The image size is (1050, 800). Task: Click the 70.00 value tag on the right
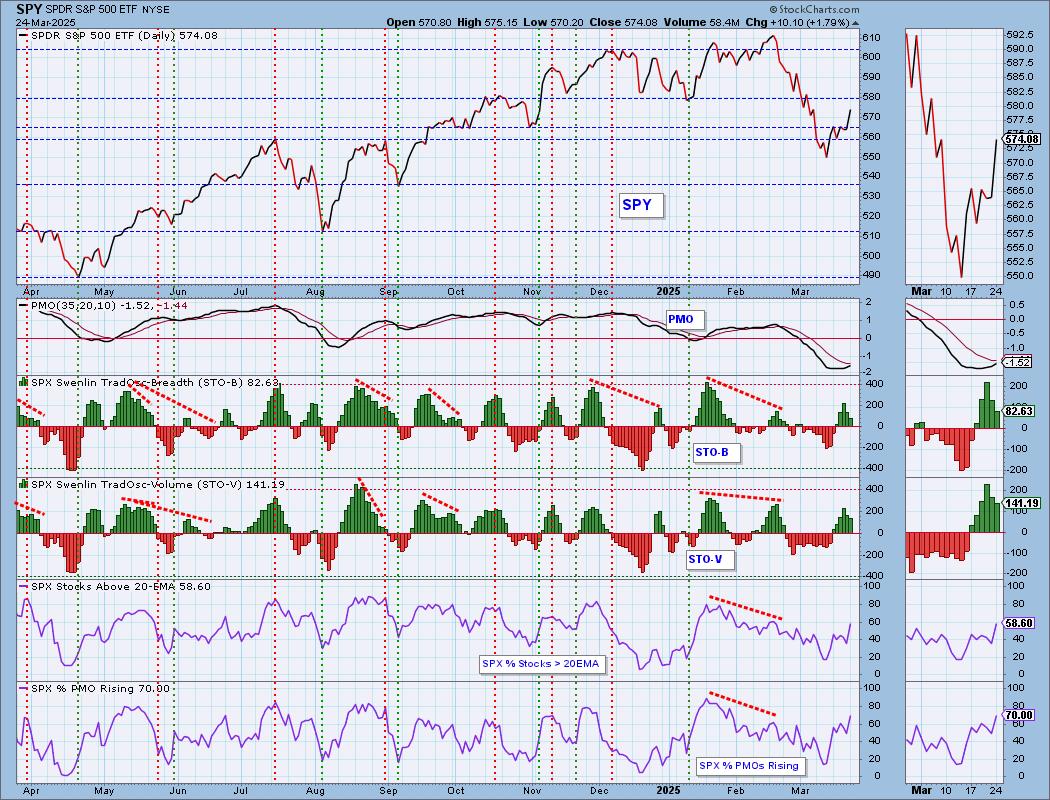(1020, 715)
